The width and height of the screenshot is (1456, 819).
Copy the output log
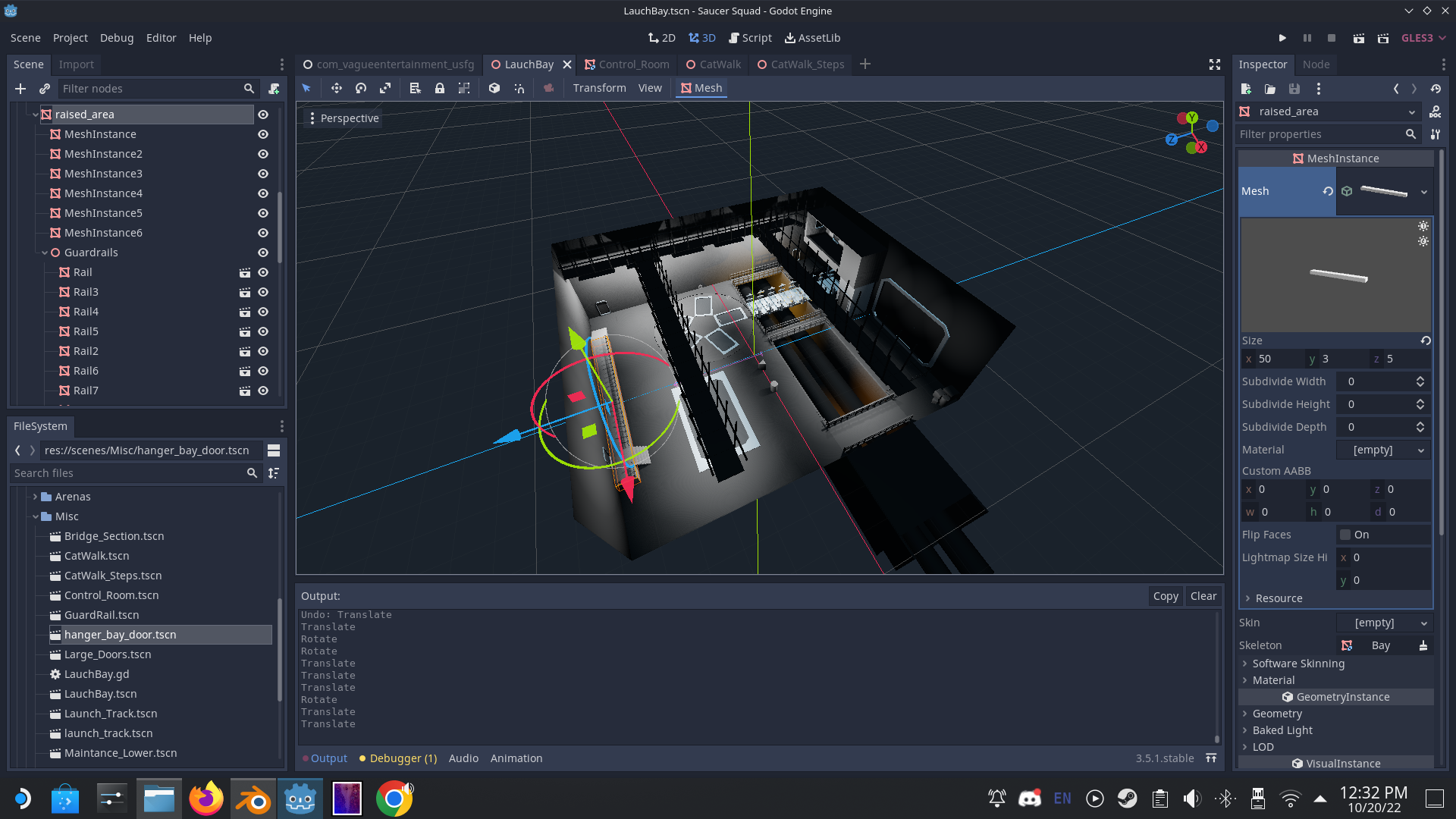coord(1166,596)
